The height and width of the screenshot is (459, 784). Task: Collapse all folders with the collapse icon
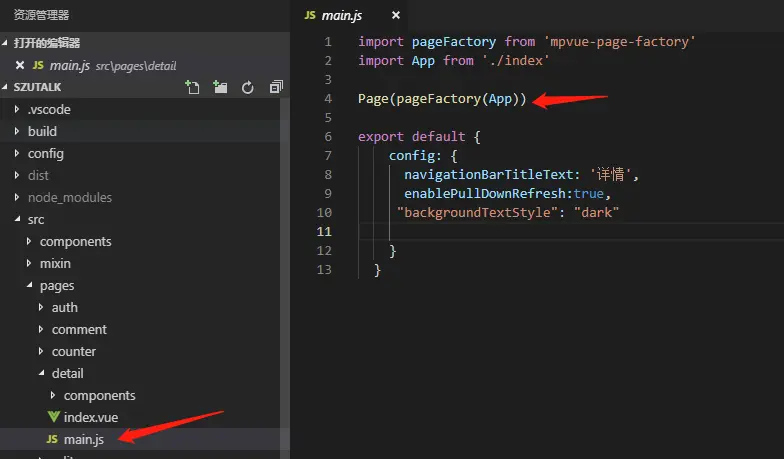276,87
